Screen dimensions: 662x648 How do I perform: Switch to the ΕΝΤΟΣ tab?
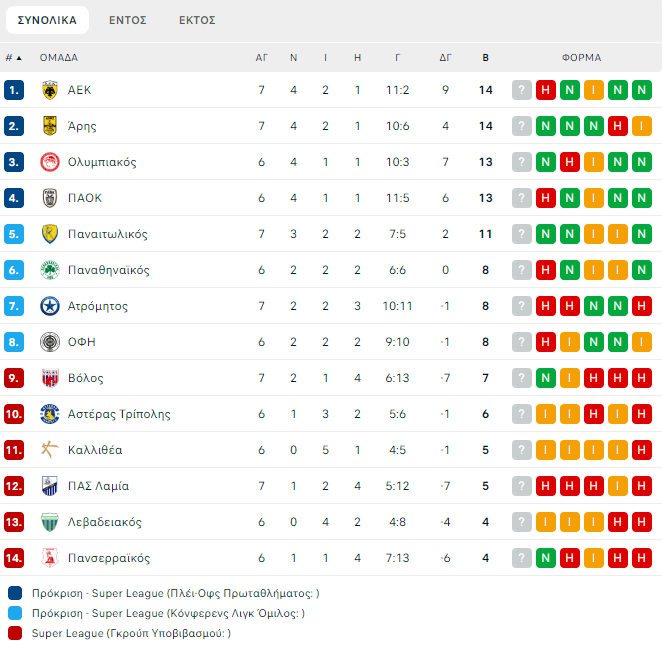click(128, 20)
